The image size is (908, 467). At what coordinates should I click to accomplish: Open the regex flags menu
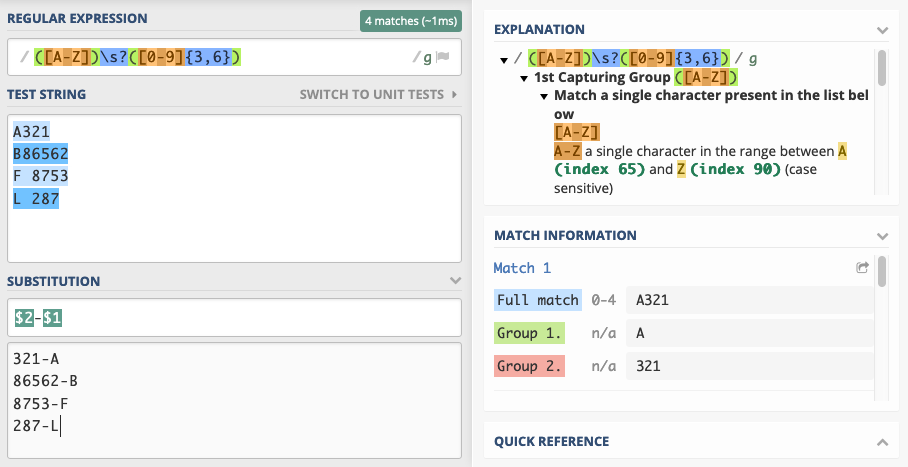[442, 57]
